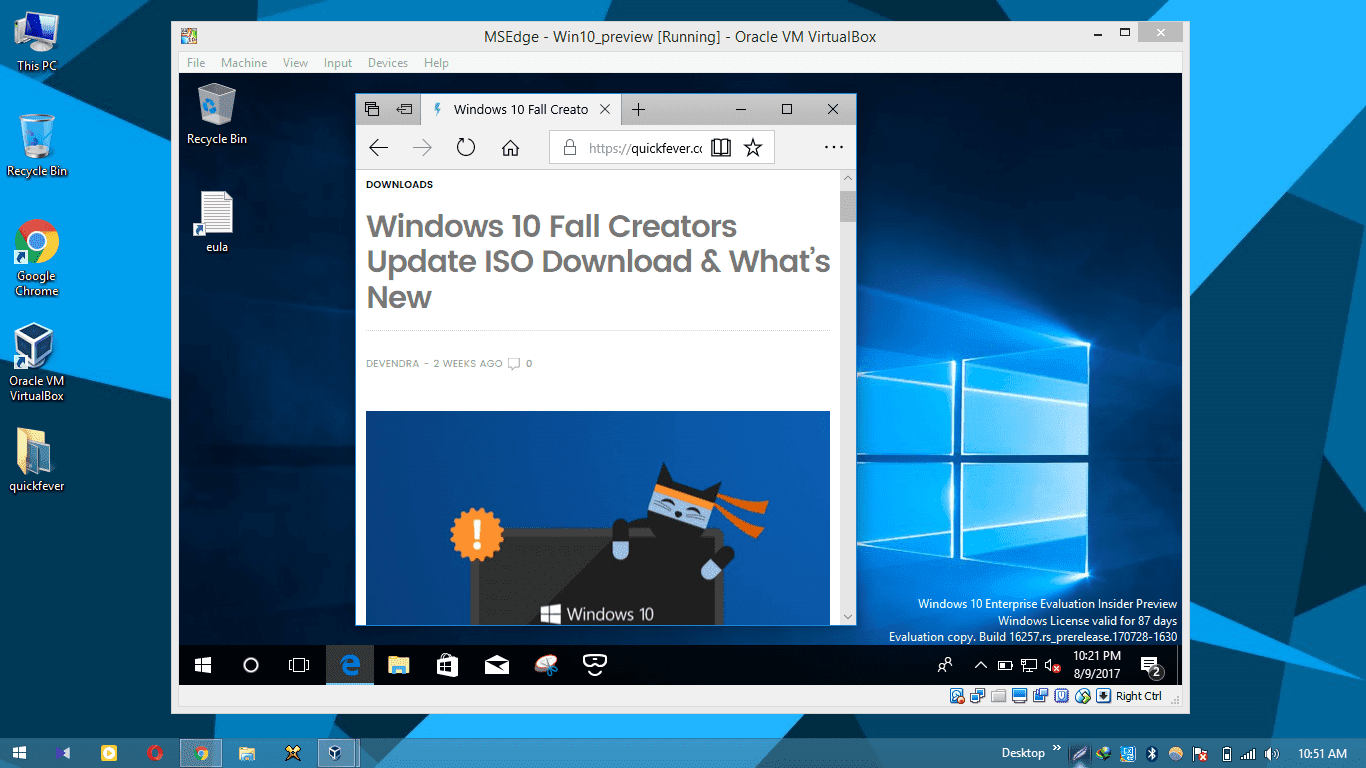Image resolution: width=1366 pixels, height=768 pixels.
Task: Expand hidden icons in guest tray
Action: 981,665
